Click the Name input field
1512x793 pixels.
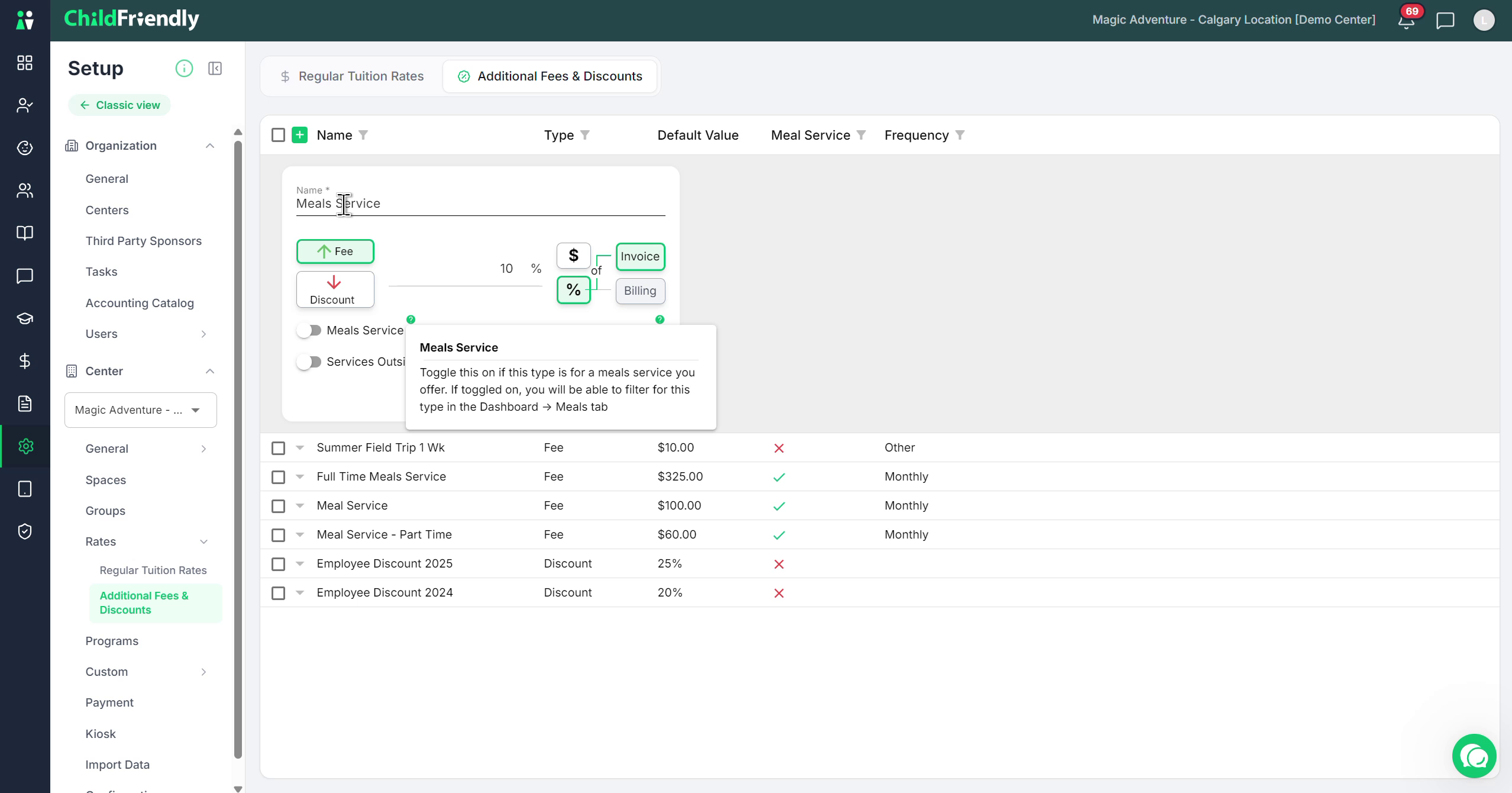pyautogui.click(x=480, y=204)
